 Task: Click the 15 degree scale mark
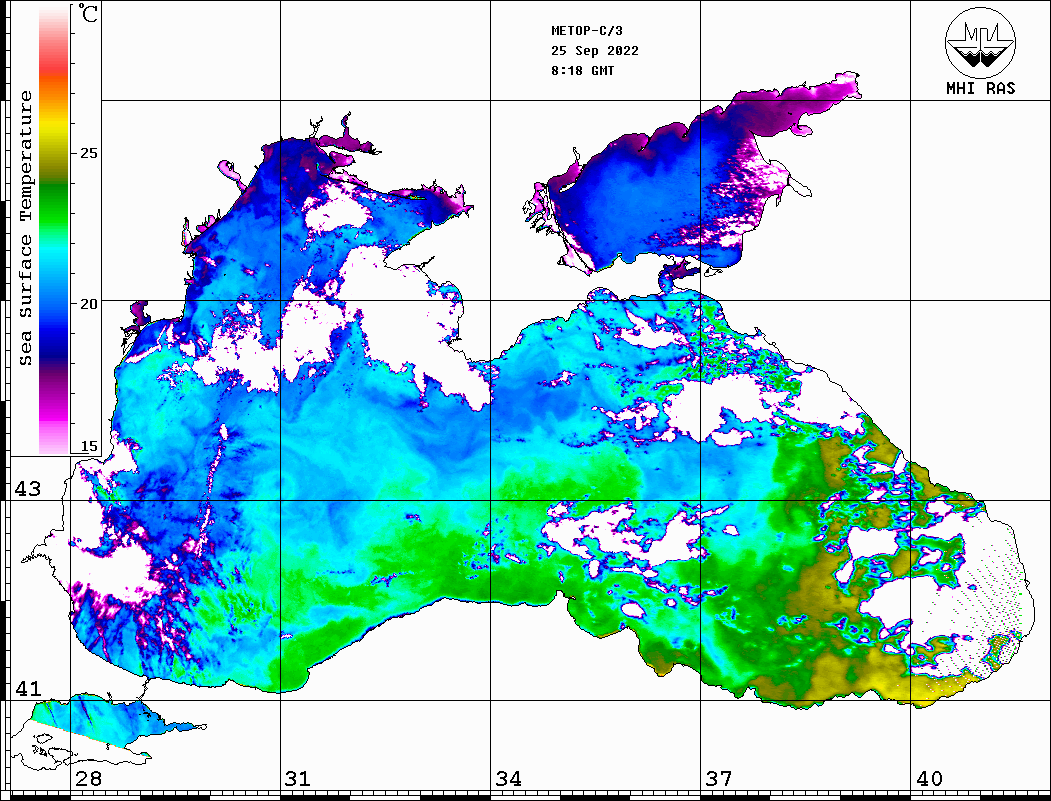coord(88,446)
